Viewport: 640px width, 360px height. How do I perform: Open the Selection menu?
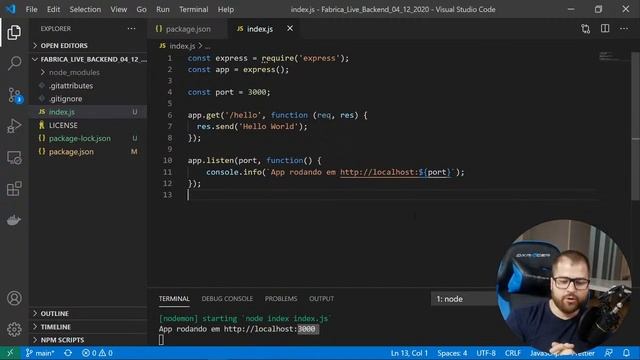[85, 9]
